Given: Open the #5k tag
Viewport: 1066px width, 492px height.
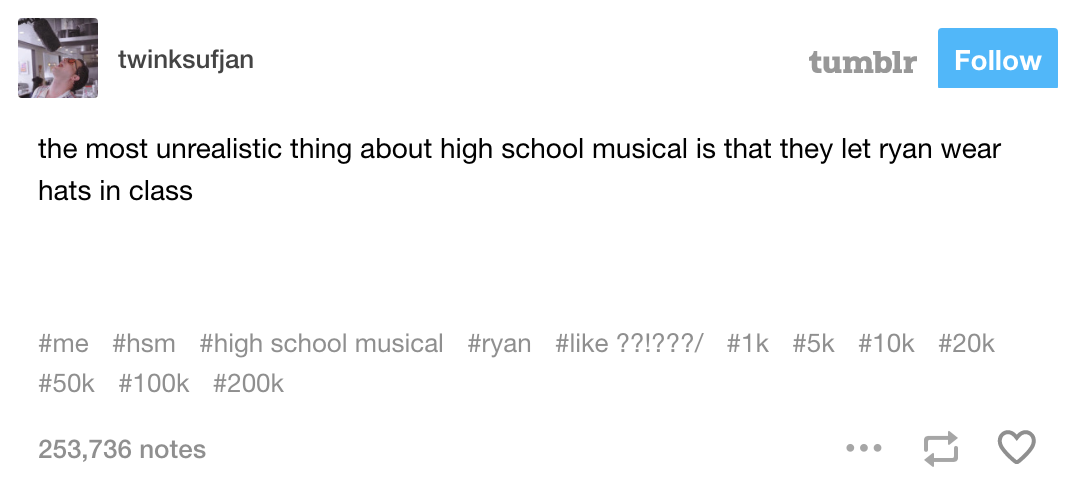Looking at the screenshot, I should (813, 343).
